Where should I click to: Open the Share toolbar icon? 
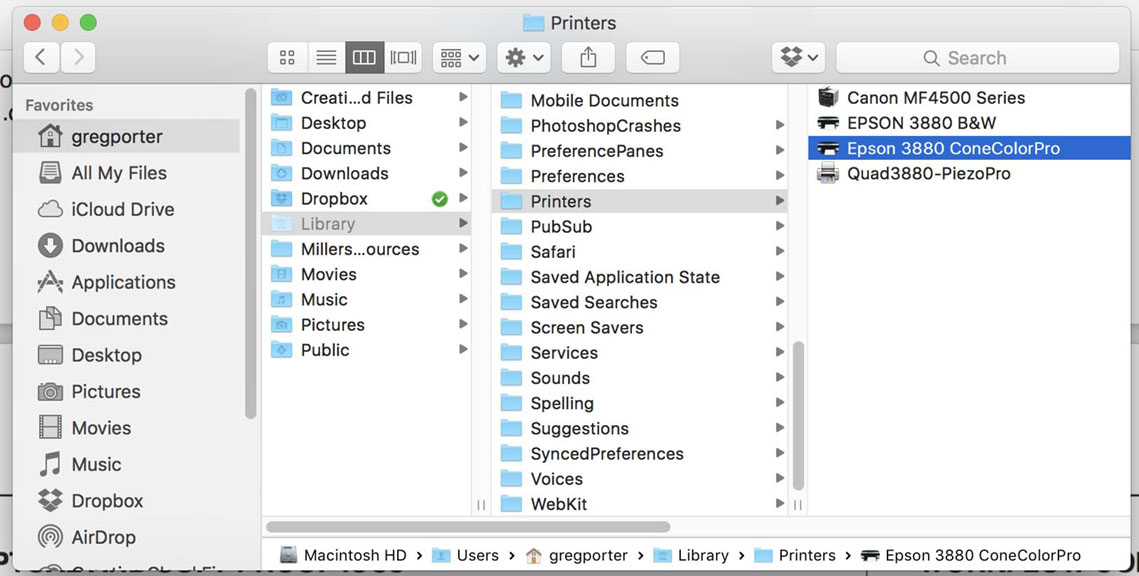(x=588, y=57)
